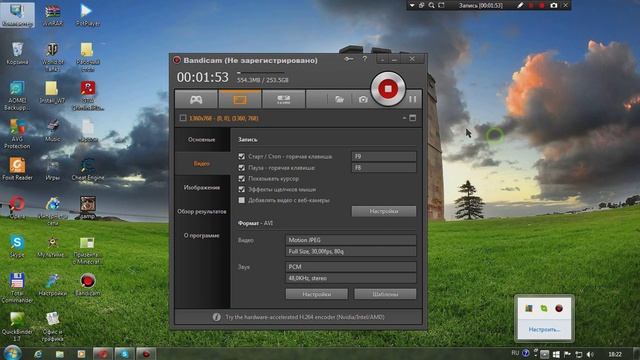Open the Opera desktop shortcut

(17, 207)
